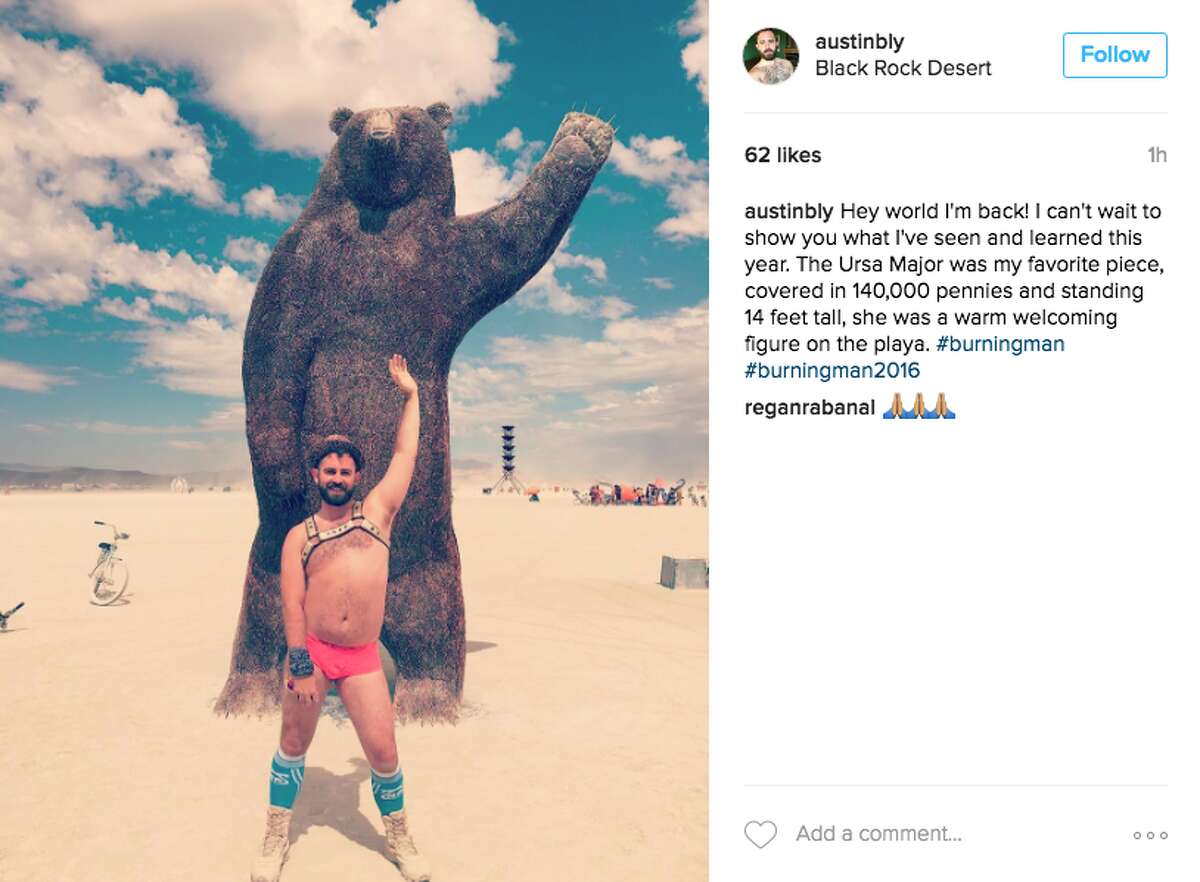View the 62 likes list
This screenshot has width=1200, height=882.
(783, 155)
